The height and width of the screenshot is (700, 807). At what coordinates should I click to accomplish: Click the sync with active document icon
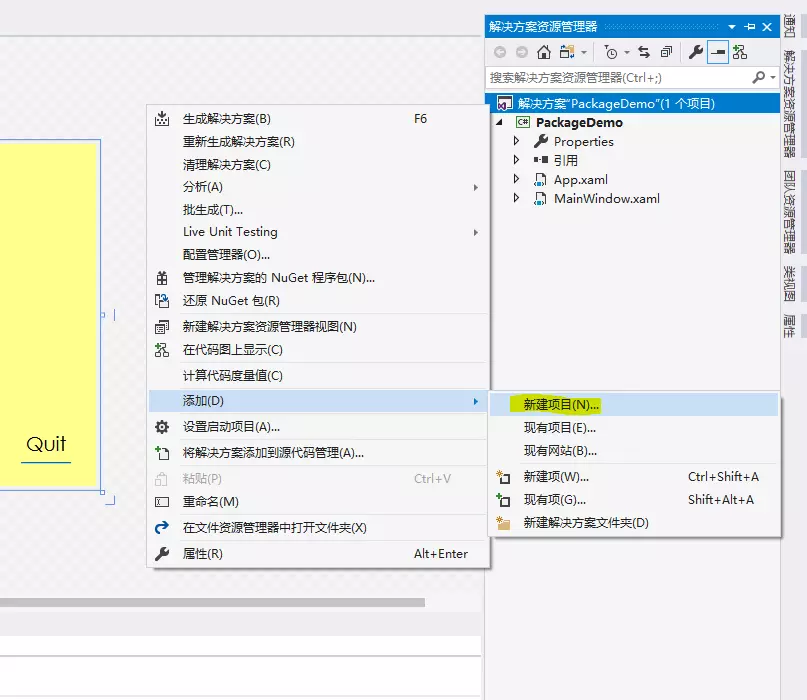[x=644, y=52]
